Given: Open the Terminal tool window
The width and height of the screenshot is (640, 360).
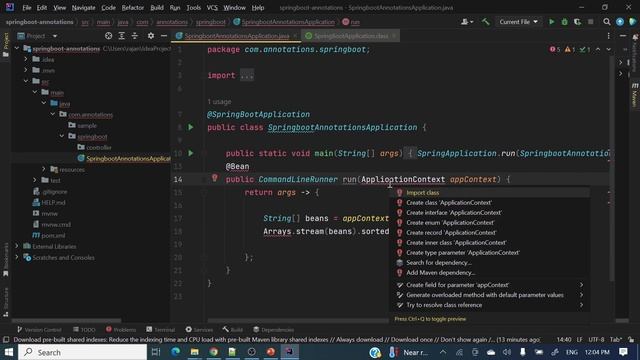Looking at the screenshot, I should point(160,329).
